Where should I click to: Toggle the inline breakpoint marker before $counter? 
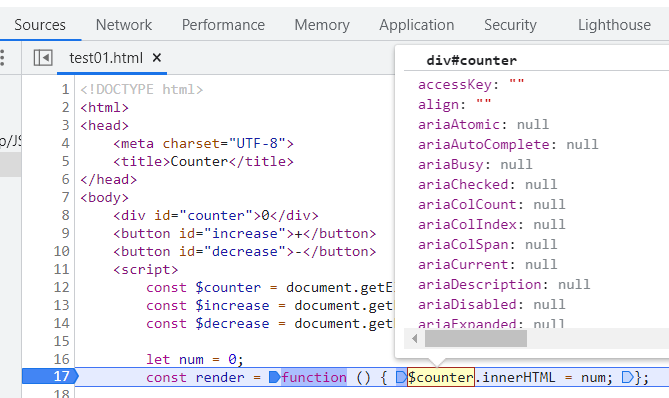pos(401,377)
